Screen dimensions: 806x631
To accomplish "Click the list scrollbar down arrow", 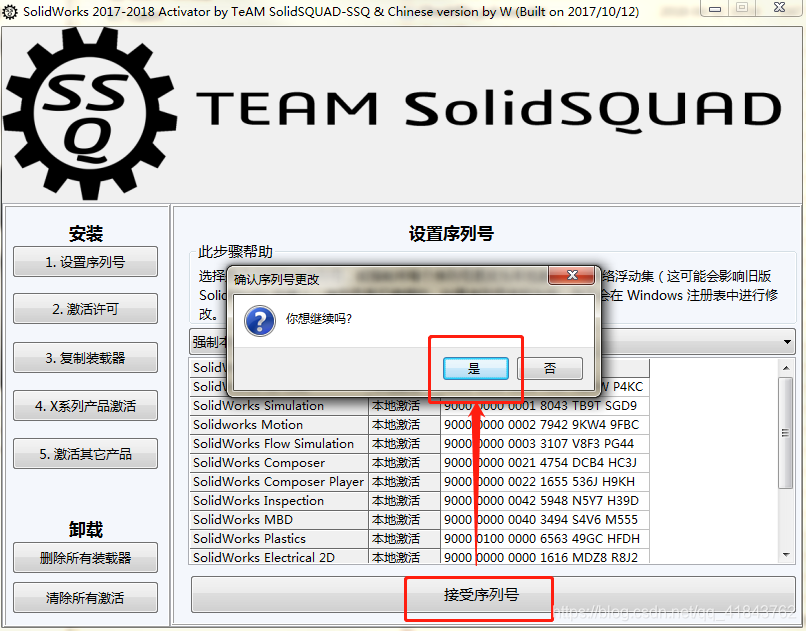I will [x=786, y=555].
